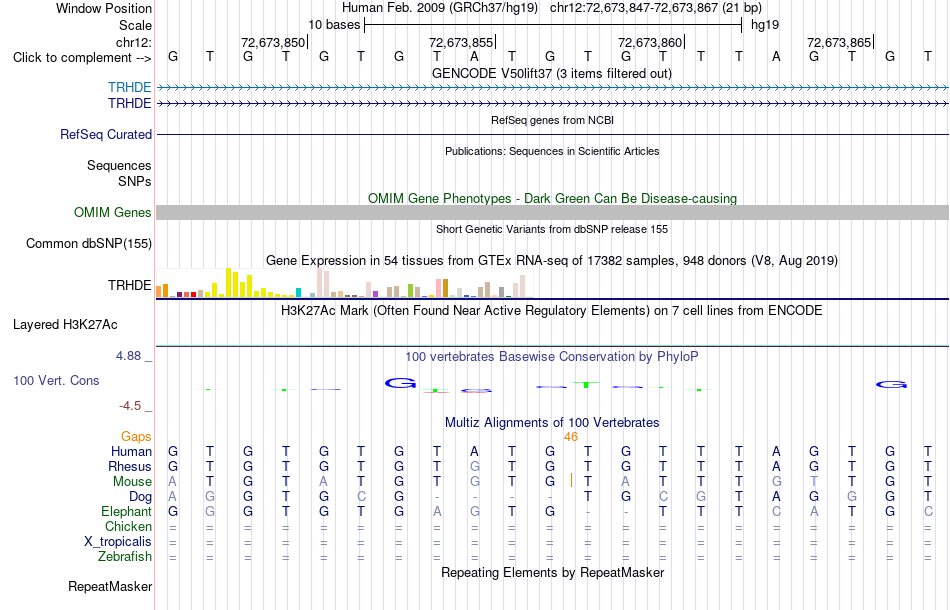Click the 'Click to complement -->' label
The image size is (950, 610).
coord(82,58)
